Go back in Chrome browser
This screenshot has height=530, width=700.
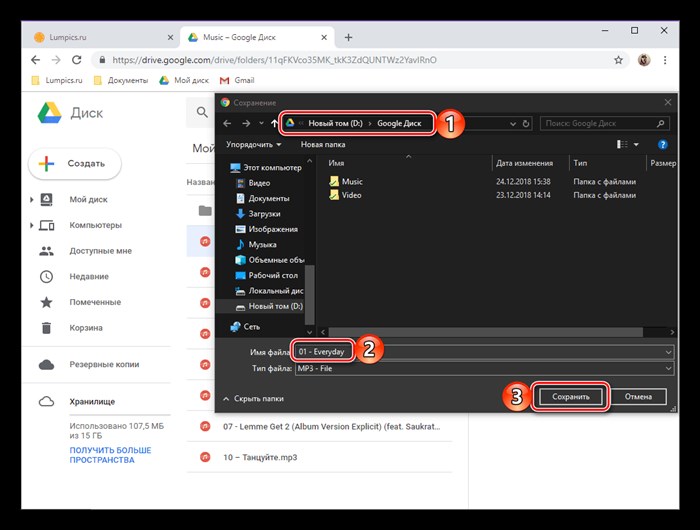35,60
